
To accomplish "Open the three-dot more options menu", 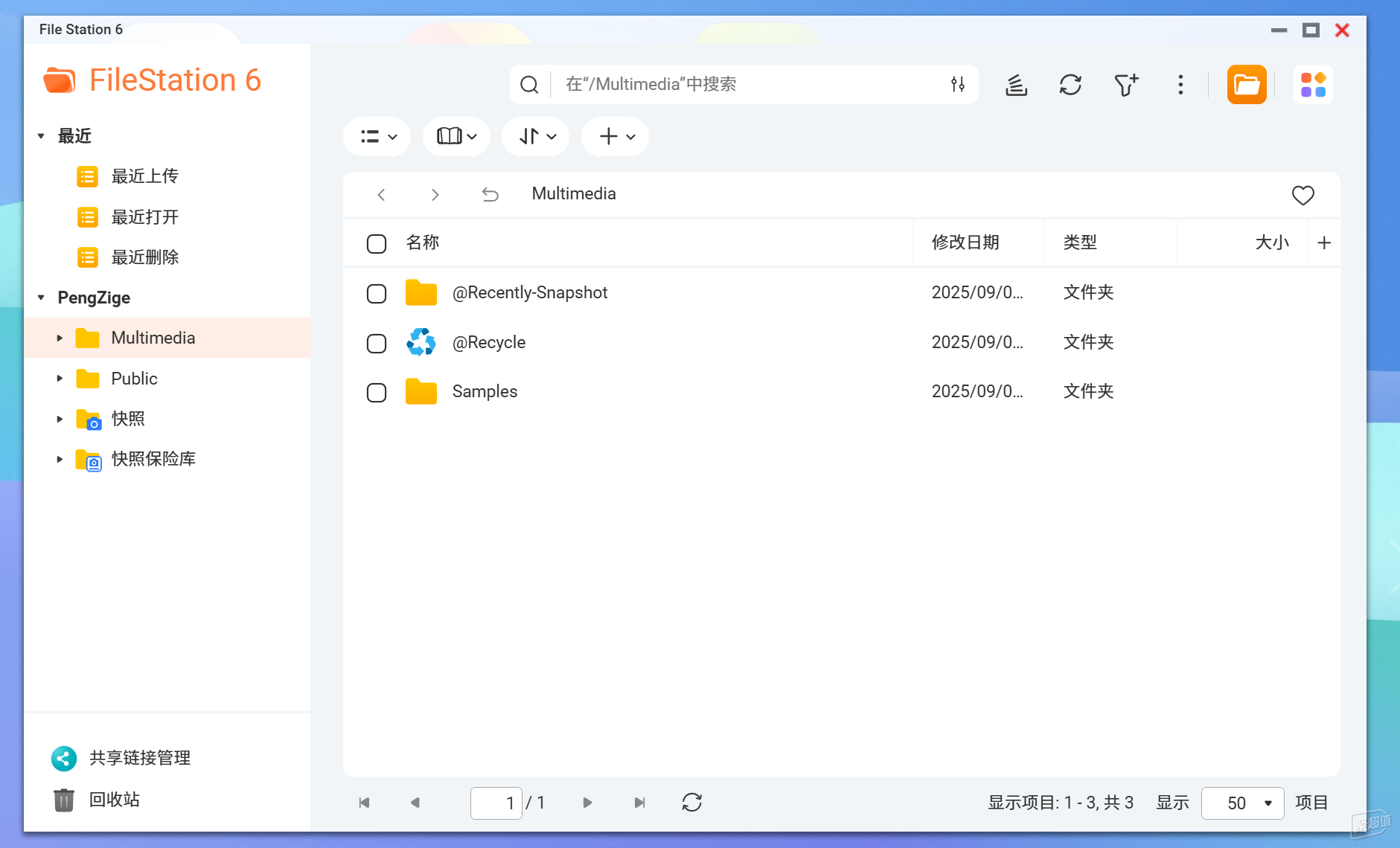I will pos(1180,85).
